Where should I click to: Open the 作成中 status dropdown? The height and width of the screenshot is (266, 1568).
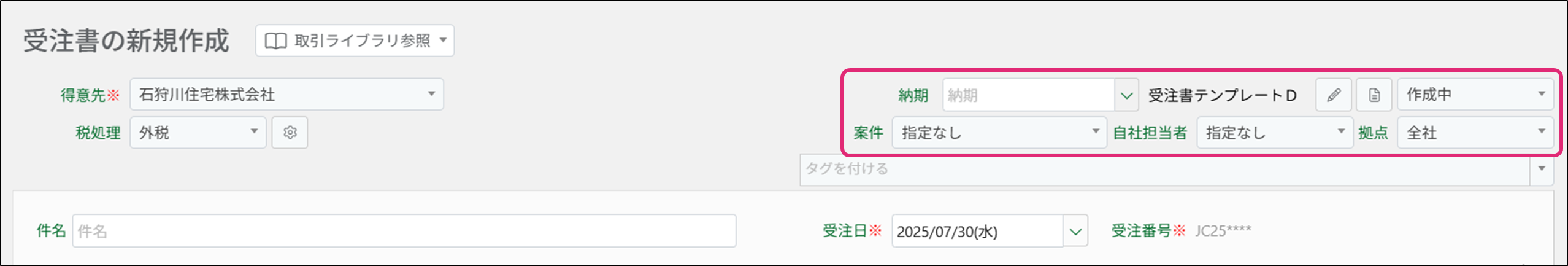coord(1541,95)
